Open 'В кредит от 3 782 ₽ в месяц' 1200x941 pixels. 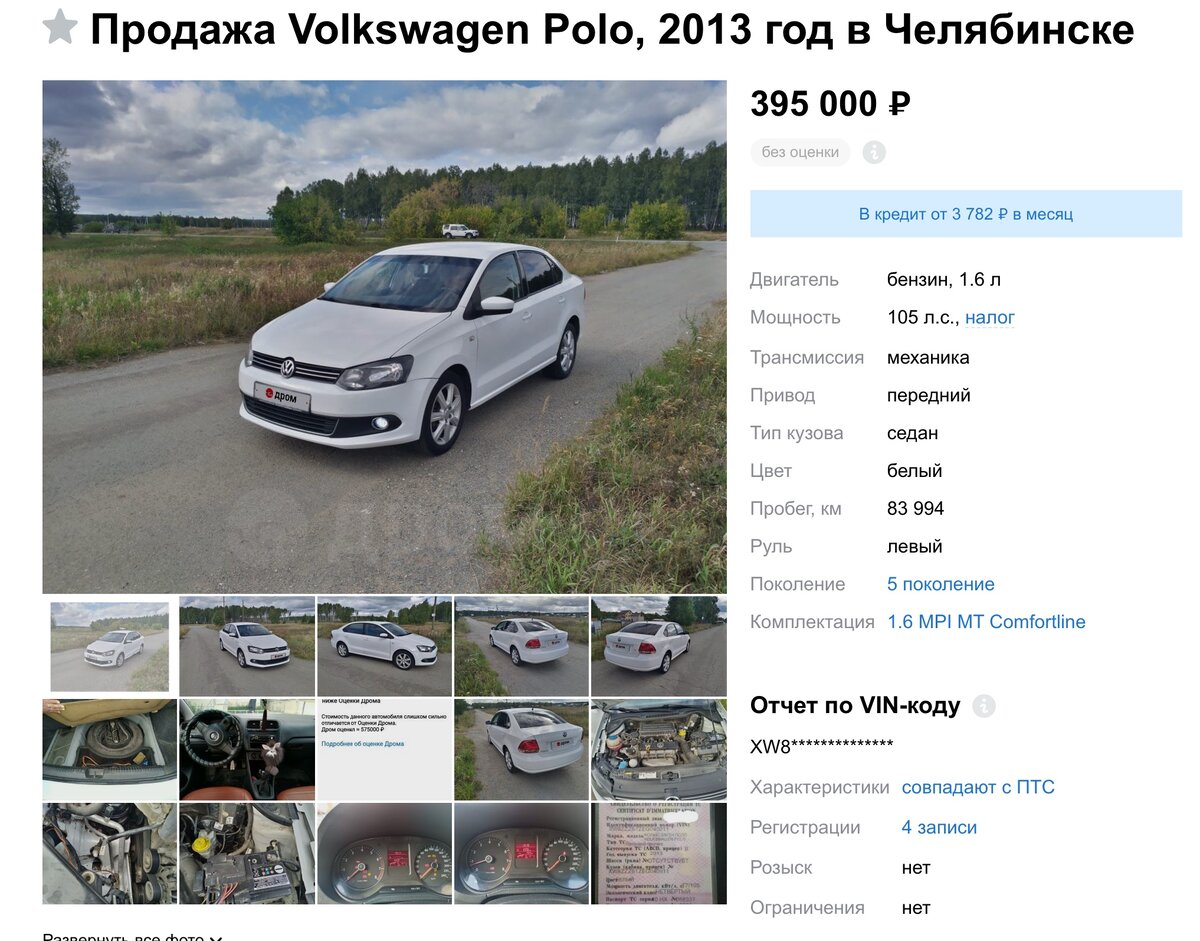(x=966, y=214)
